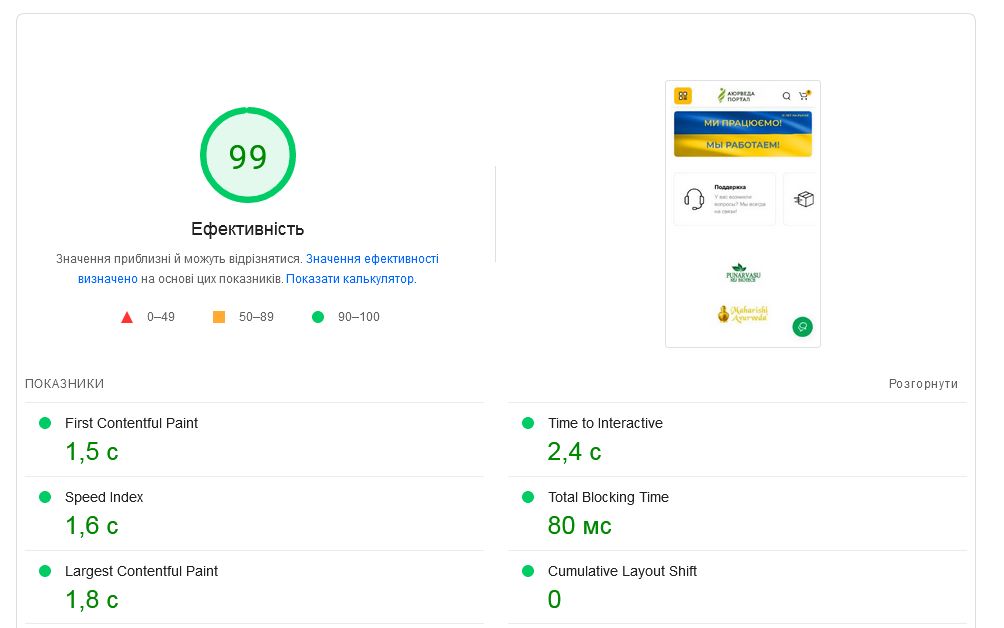Click the 'Speed Index' label
The image size is (1004, 628).
[104, 497]
